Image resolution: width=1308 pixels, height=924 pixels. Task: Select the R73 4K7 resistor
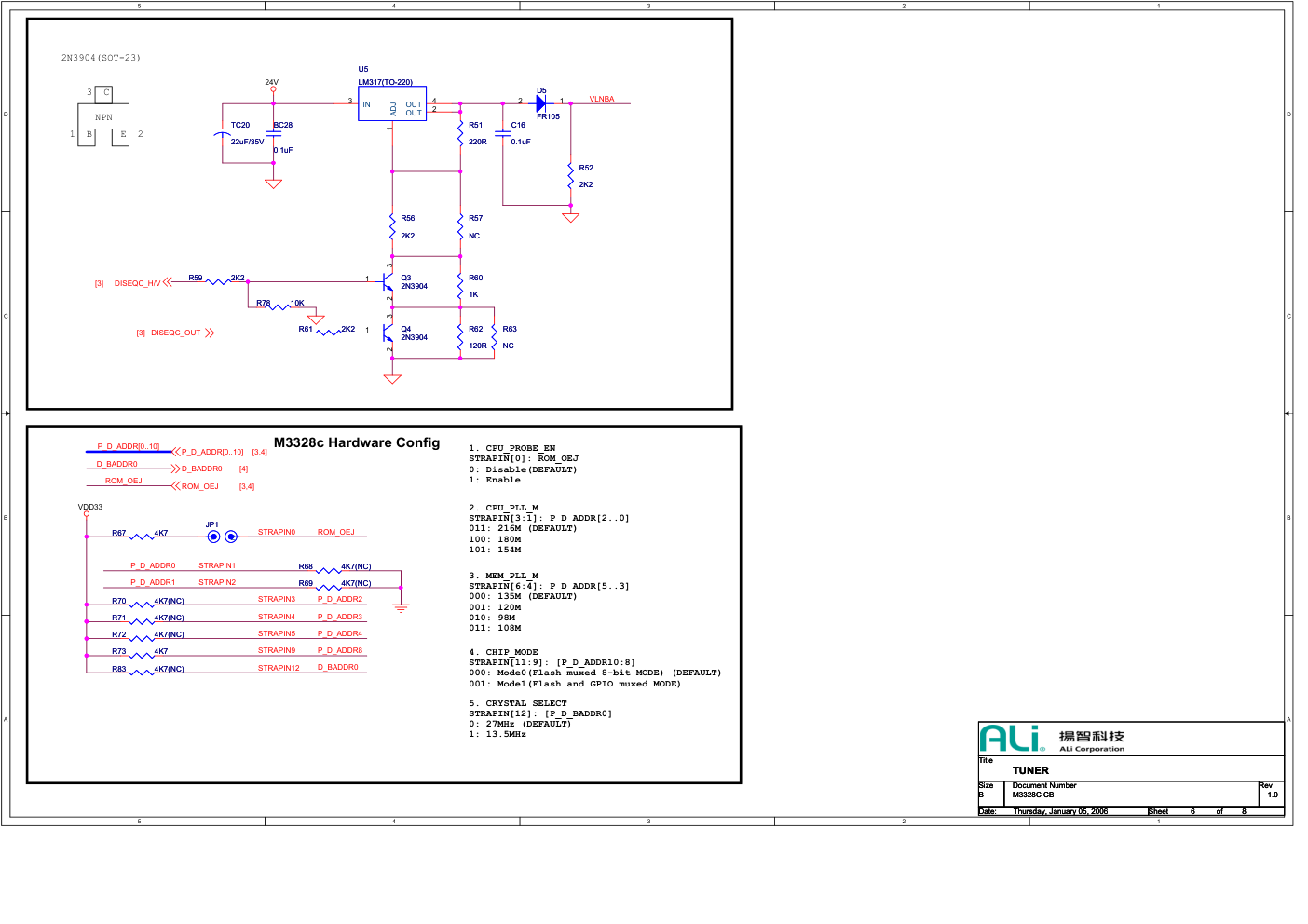(142, 655)
